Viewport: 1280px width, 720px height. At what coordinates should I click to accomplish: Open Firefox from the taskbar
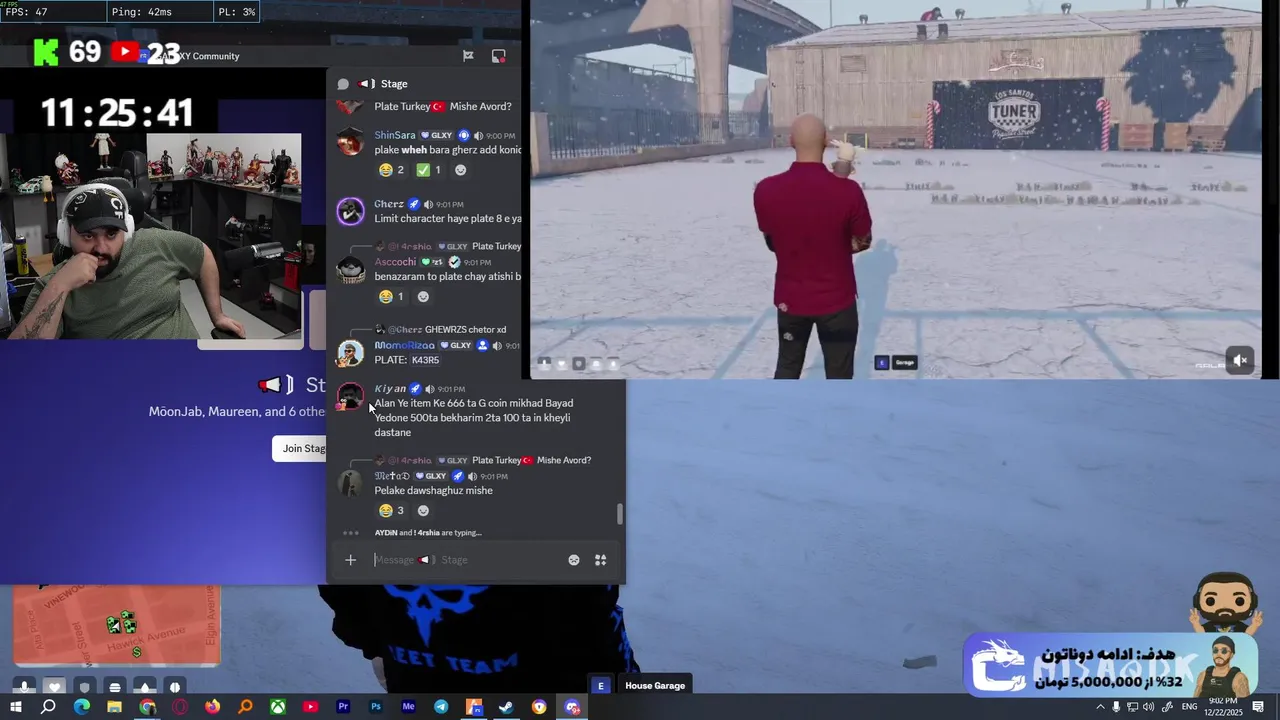click(212, 707)
